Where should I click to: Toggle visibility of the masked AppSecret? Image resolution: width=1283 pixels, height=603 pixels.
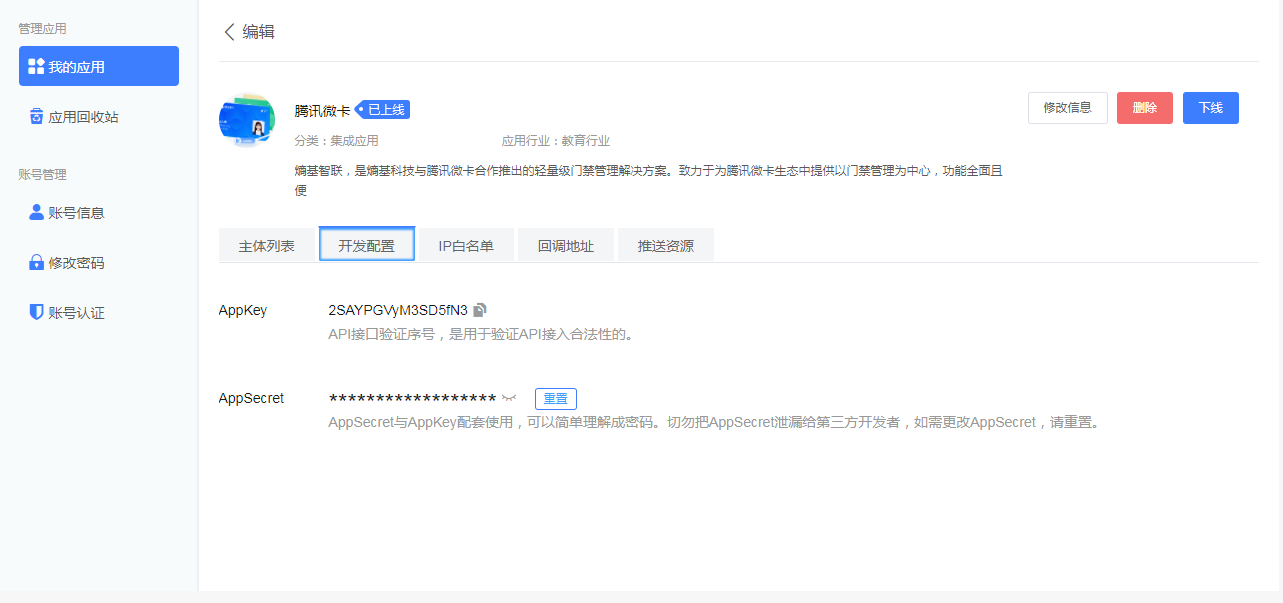[510, 397]
